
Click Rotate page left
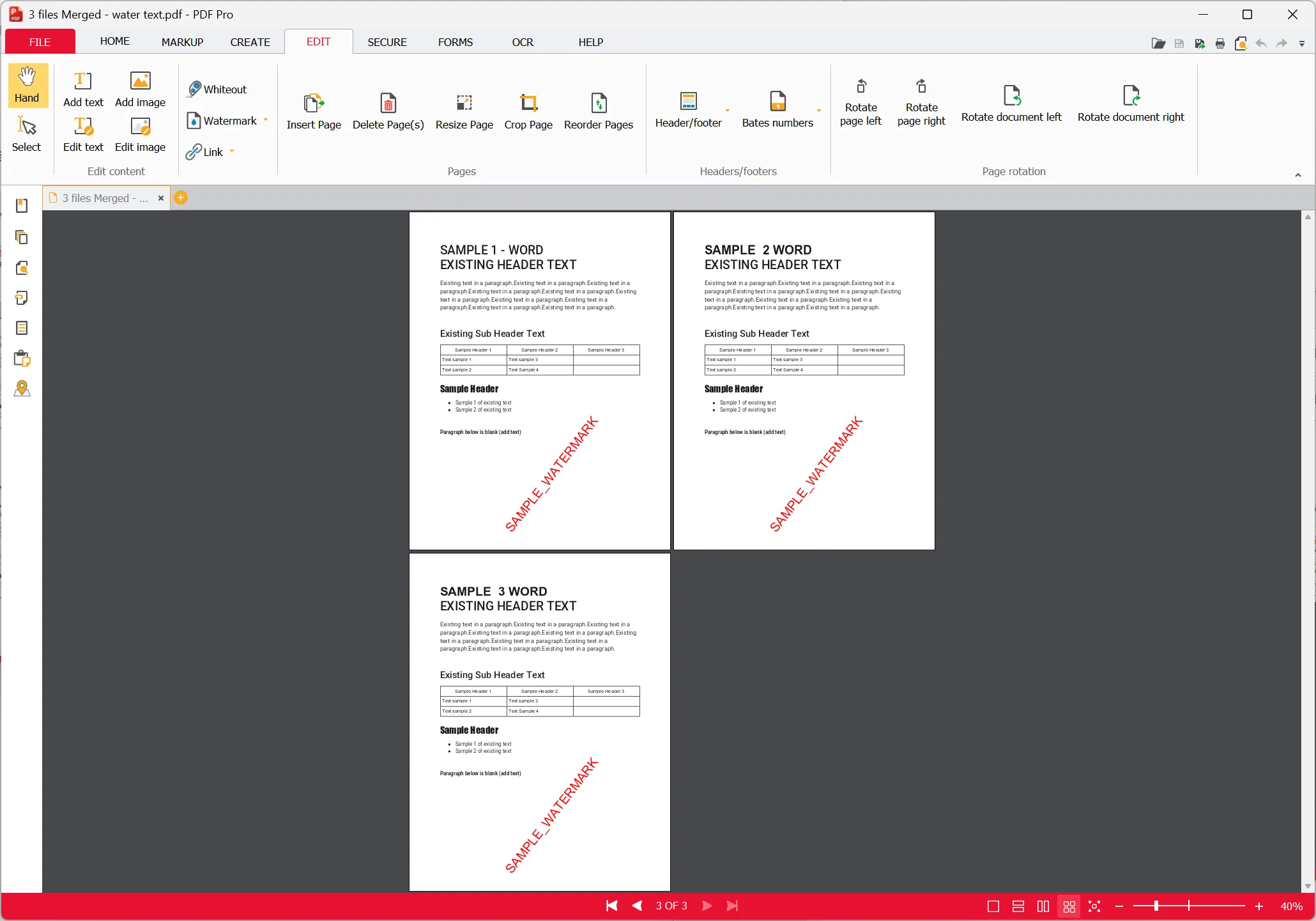(x=861, y=102)
